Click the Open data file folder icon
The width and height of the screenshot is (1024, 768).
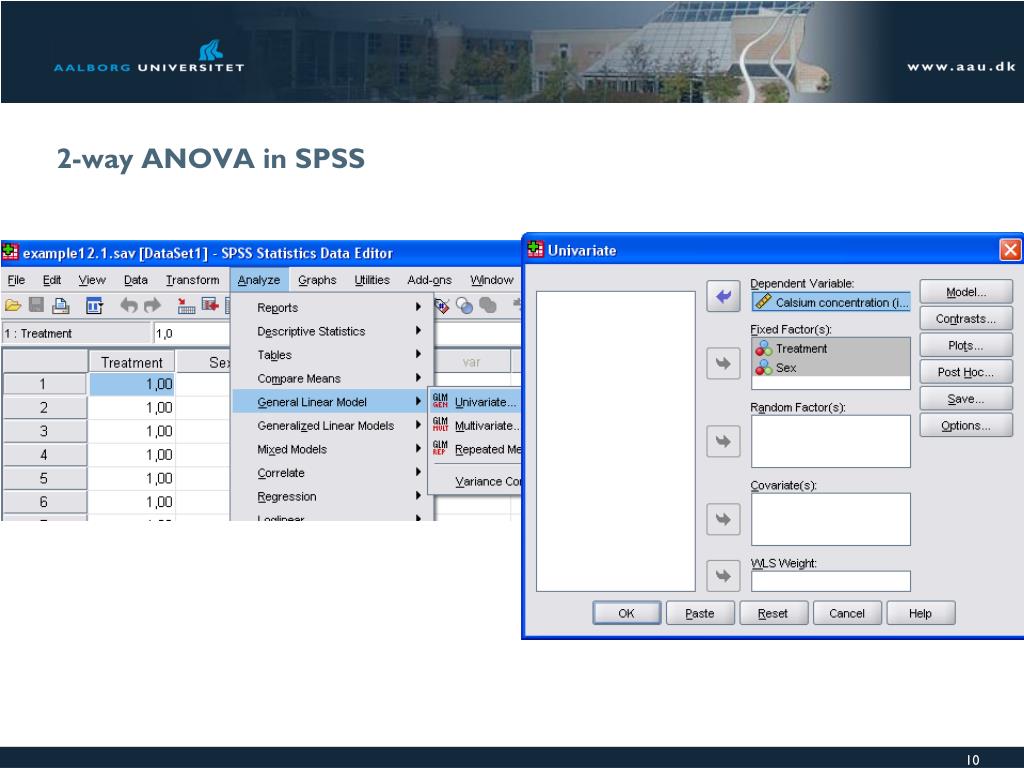[12, 305]
